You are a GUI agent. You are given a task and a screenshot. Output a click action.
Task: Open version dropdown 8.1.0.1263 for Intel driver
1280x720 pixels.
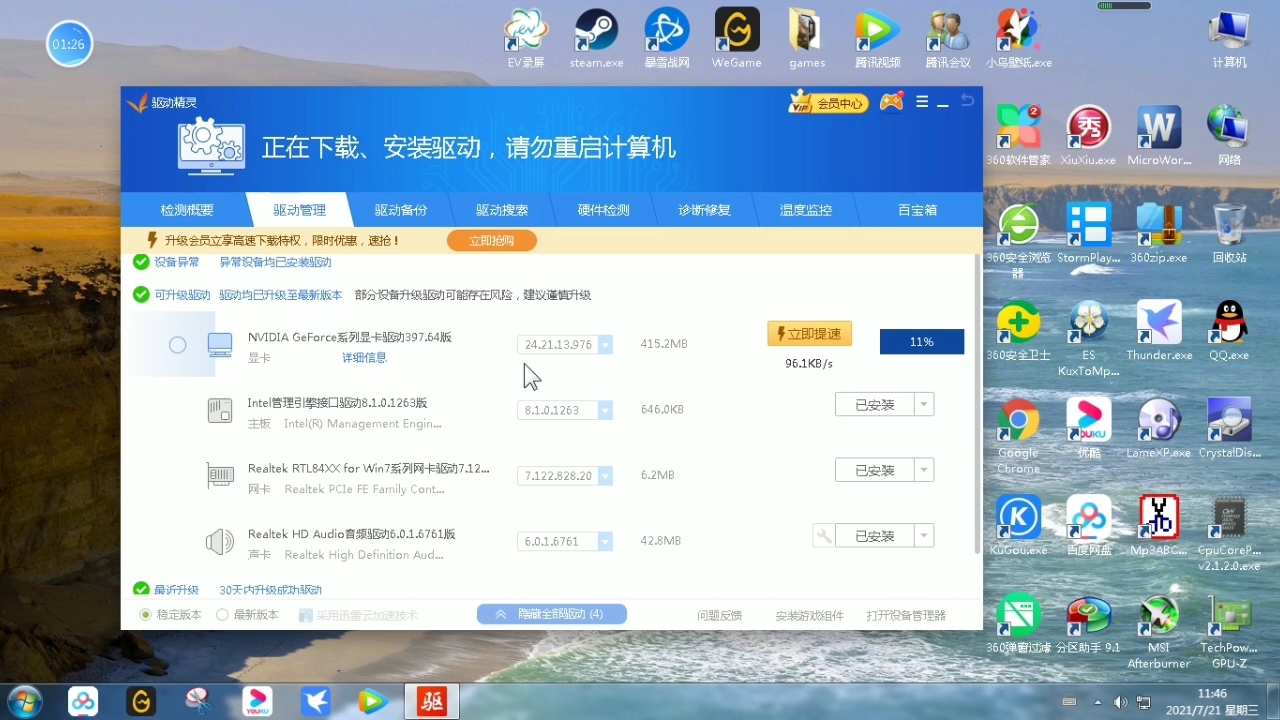pos(605,410)
